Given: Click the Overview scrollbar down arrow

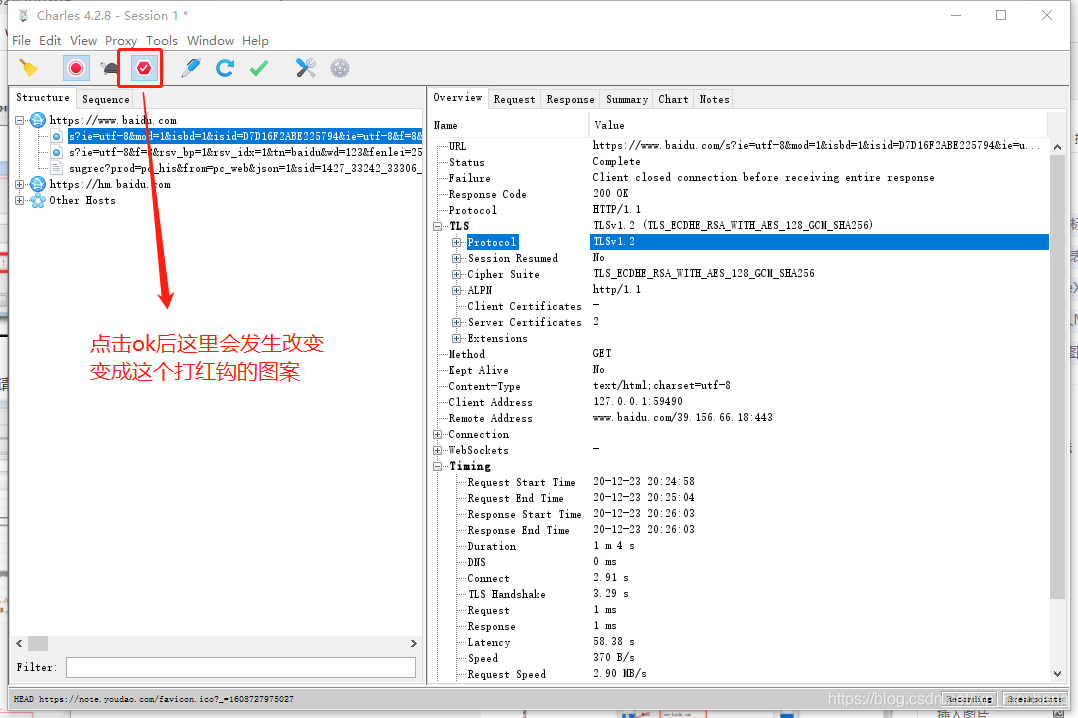Looking at the screenshot, I should (1057, 674).
